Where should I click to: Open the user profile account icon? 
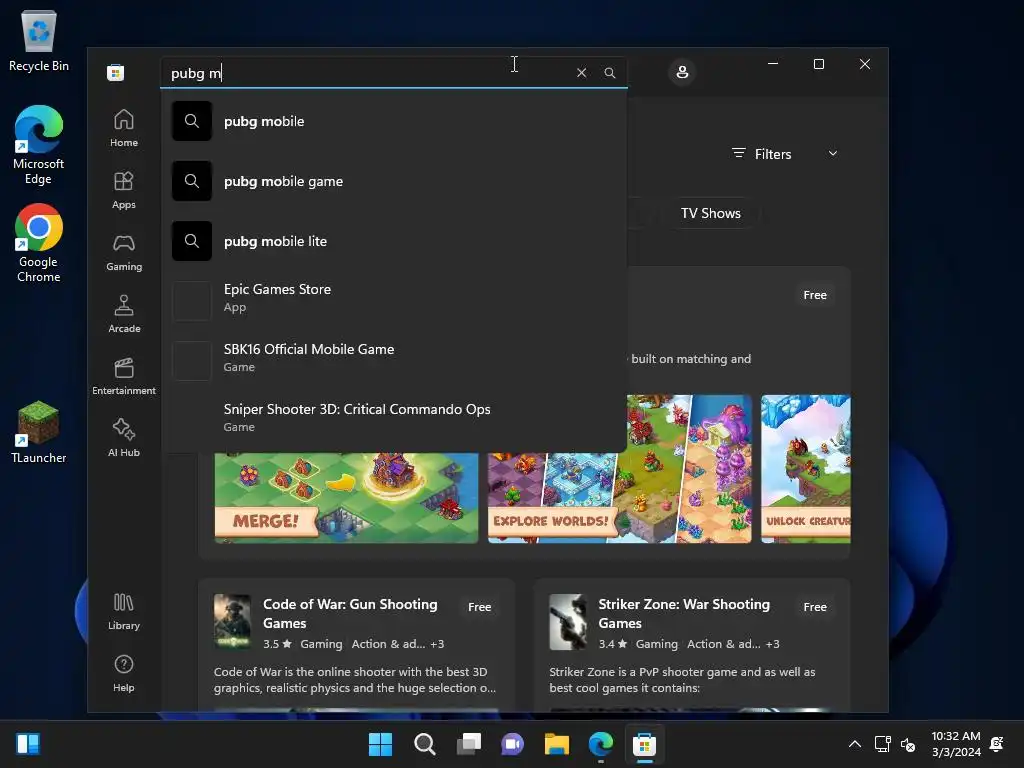682,72
